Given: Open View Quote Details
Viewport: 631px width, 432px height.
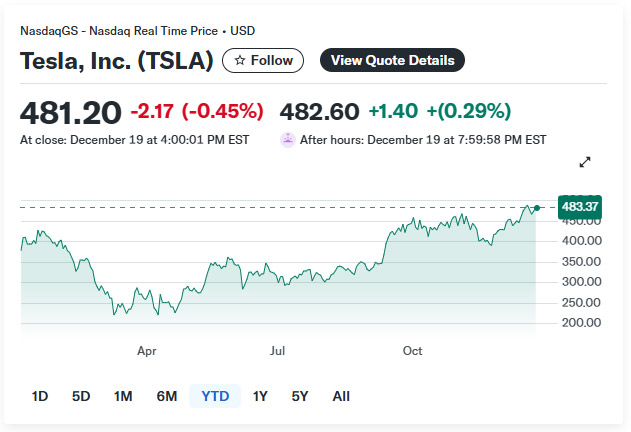Looking at the screenshot, I should (x=392, y=60).
